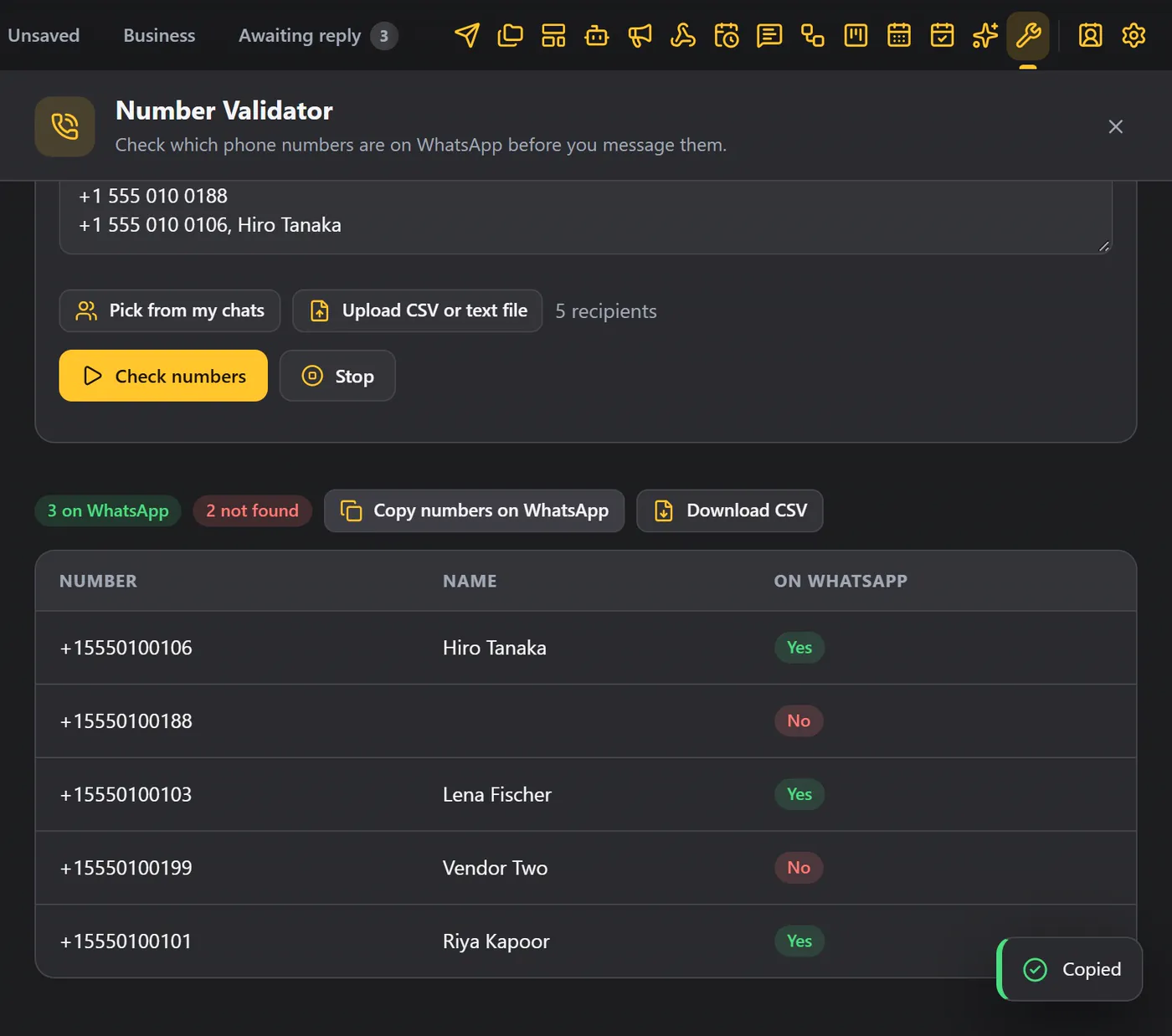Click the Yes badge for Hiro Tanaka

[x=799, y=648]
